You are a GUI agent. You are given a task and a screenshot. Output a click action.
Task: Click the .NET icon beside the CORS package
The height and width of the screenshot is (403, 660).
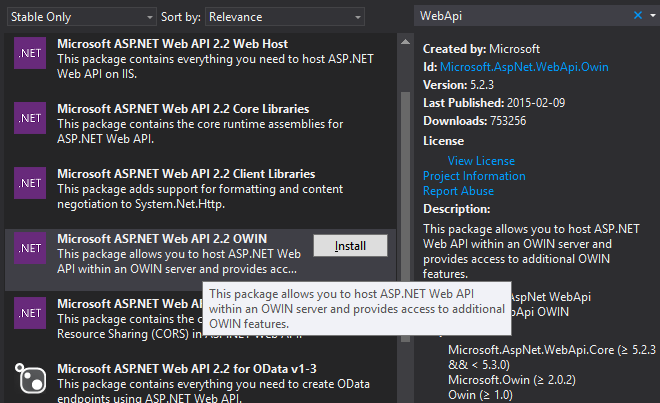point(29,312)
